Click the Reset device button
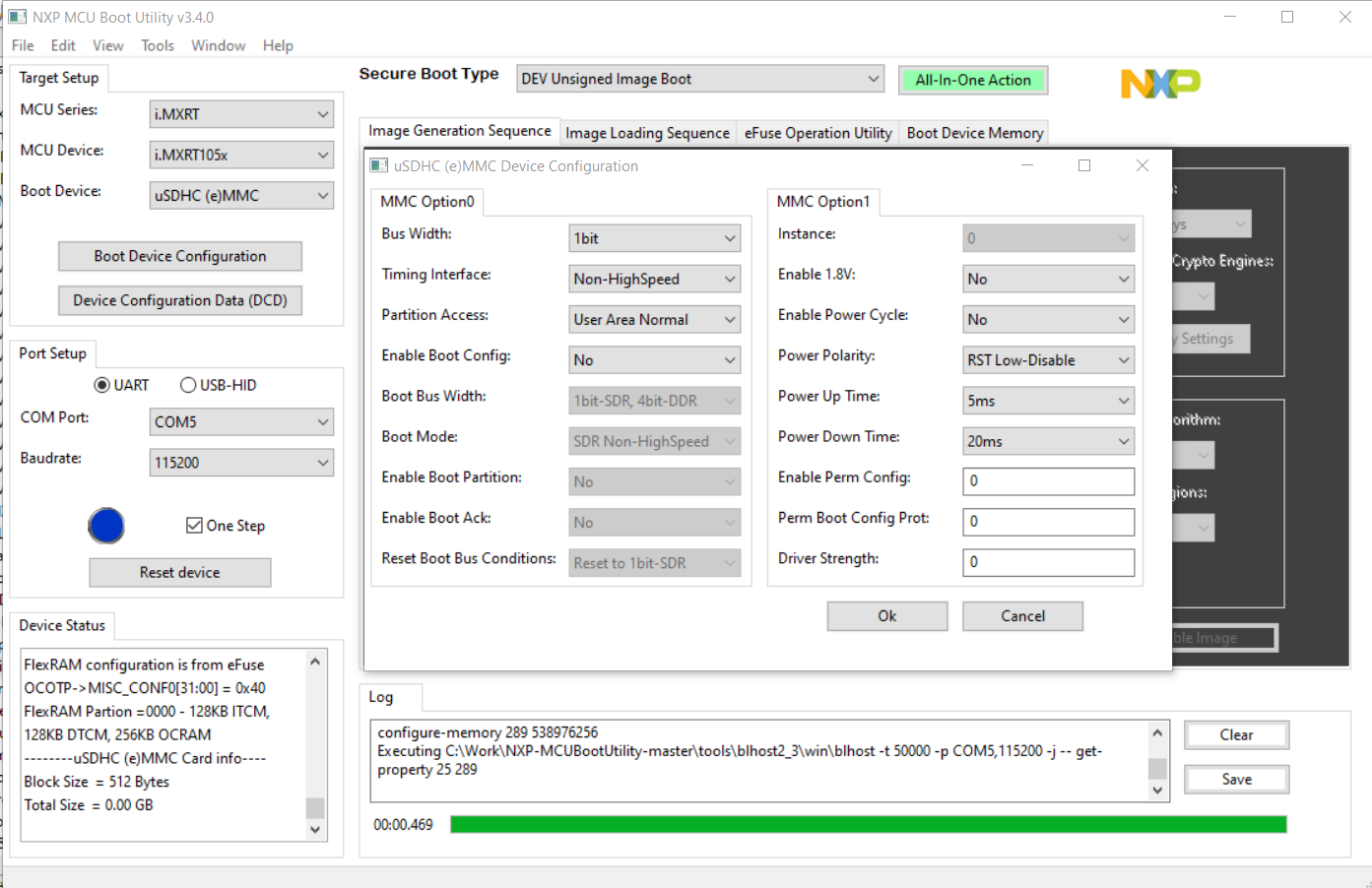This screenshot has height=888, width=1372. [x=180, y=572]
